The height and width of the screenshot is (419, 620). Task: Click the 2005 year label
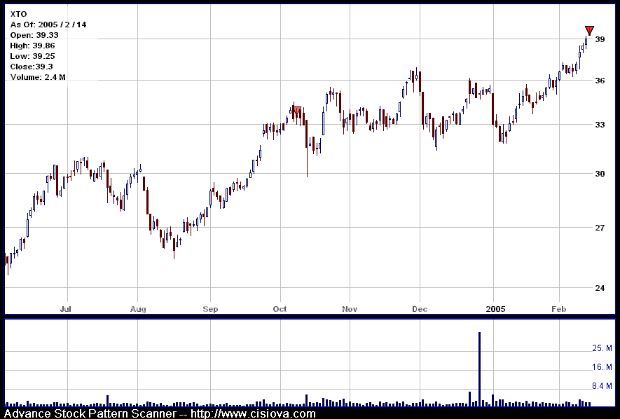(495, 309)
